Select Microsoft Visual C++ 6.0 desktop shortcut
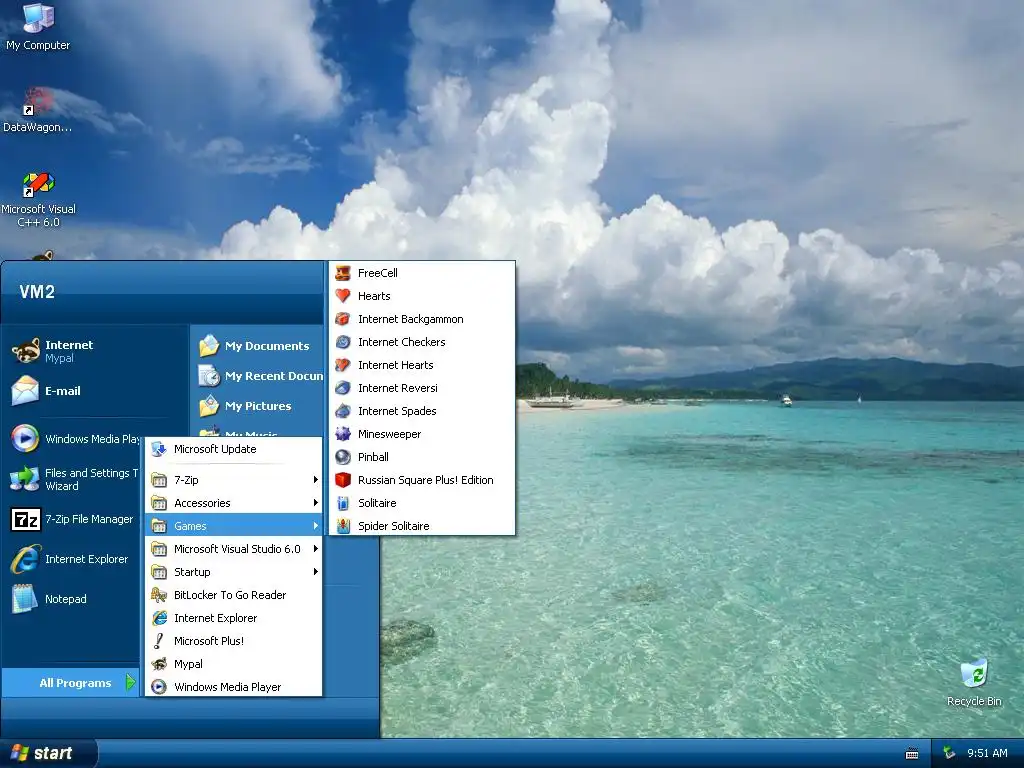Image resolution: width=1024 pixels, height=768 pixels. [39, 200]
